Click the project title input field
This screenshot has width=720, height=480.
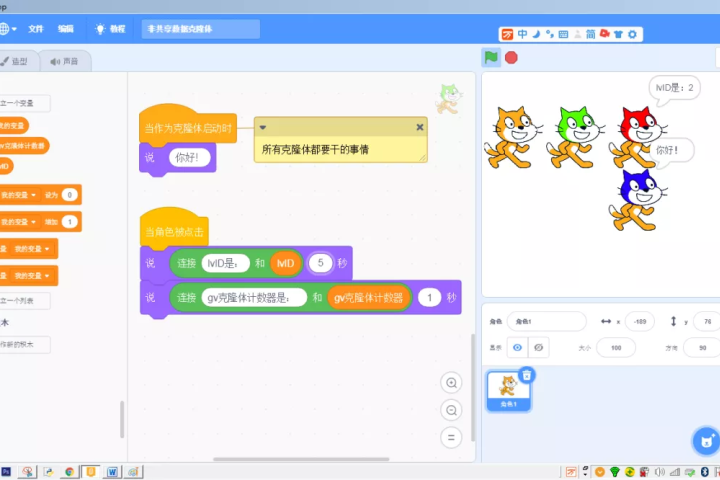[x=200, y=29]
